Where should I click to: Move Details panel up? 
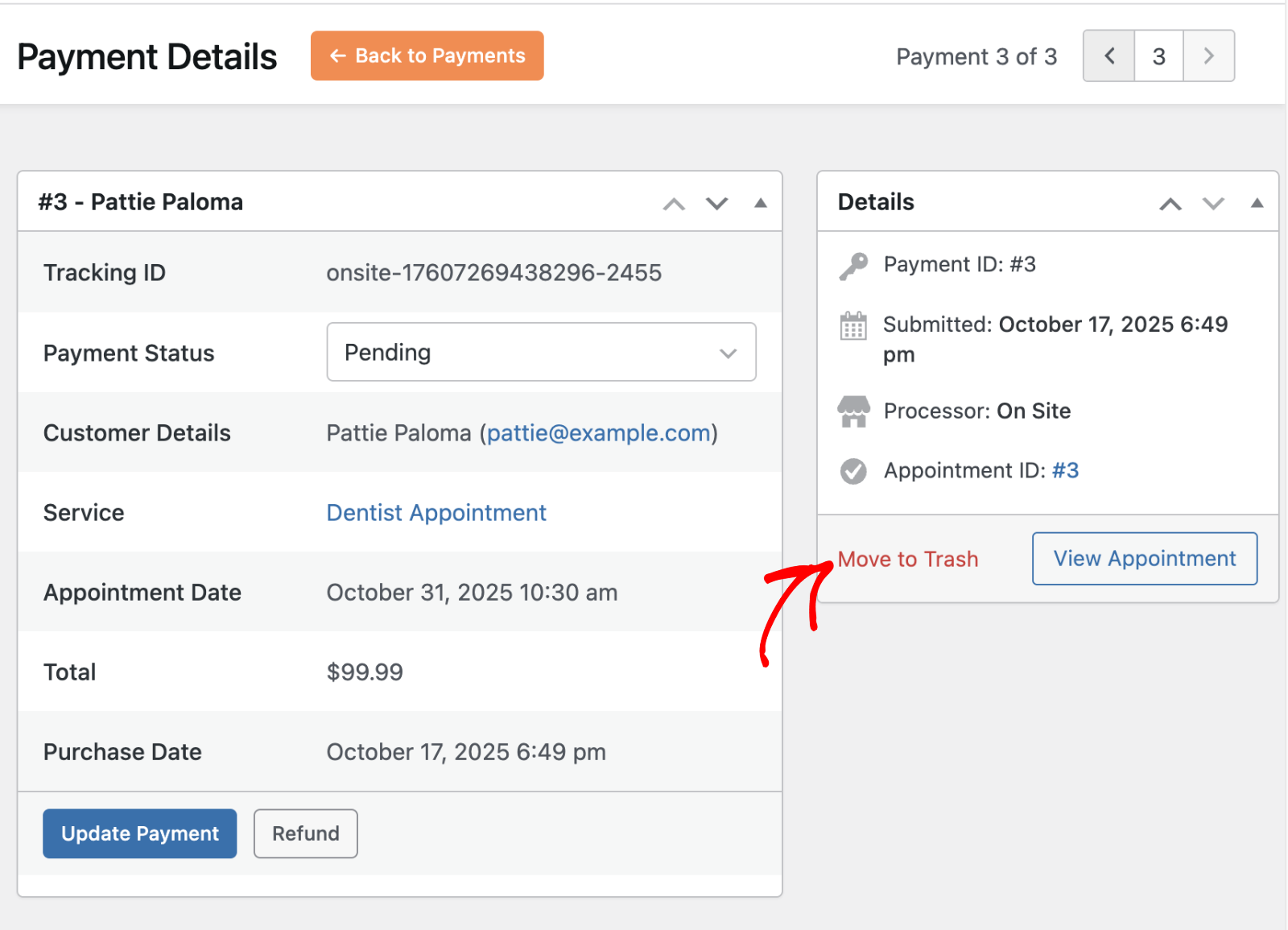pyautogui.click(x=1170, y=204)
